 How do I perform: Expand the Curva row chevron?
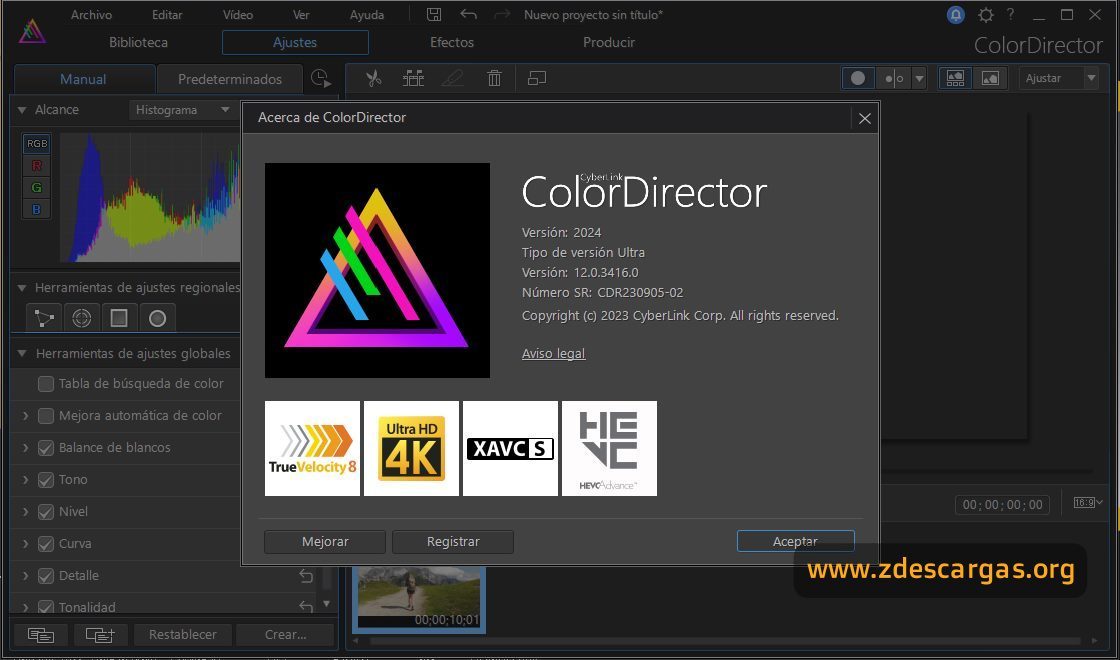26,544
